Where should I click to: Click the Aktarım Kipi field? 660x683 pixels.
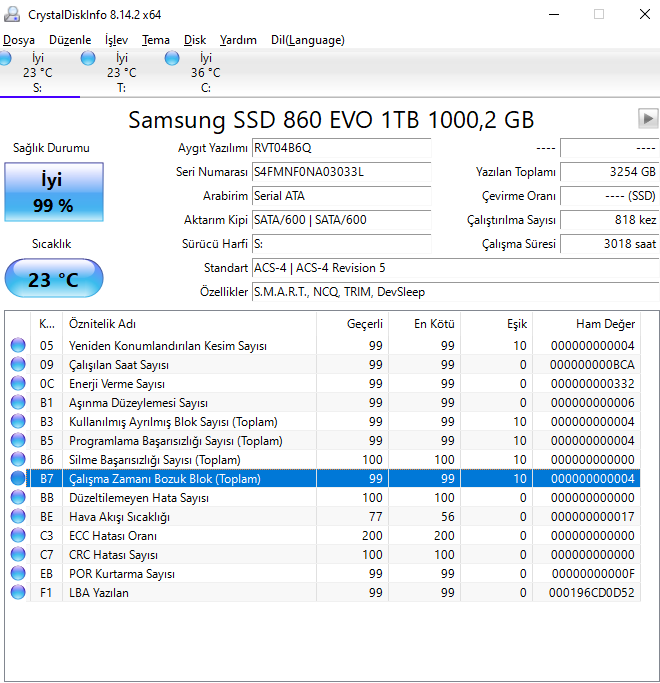click(x=342, y=220)
